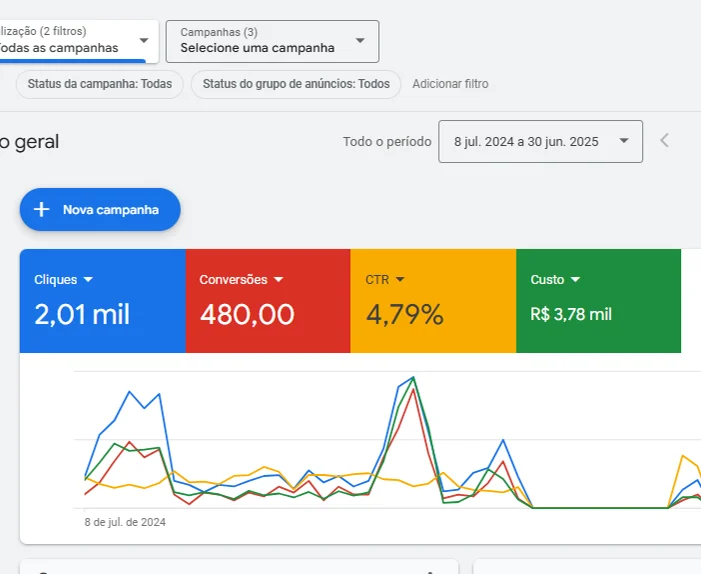
Task: Click the 'Nova campanha' button
Action: pos(100,210)
